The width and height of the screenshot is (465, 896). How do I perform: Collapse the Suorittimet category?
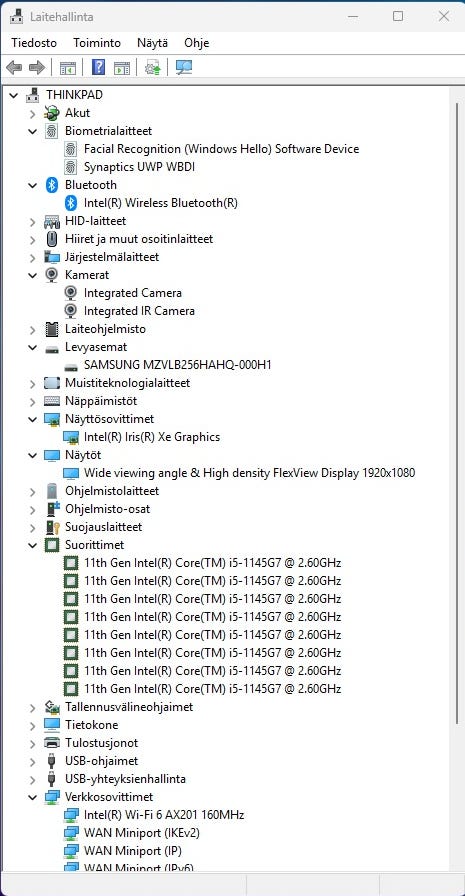pos(33,545)
